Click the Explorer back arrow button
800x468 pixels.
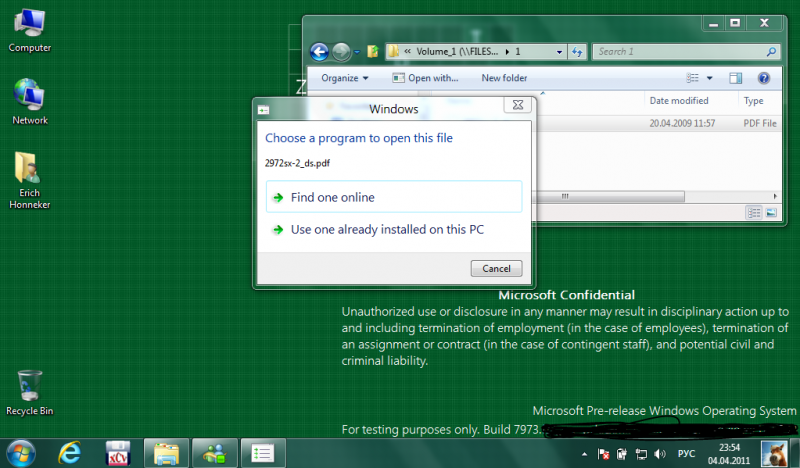pyautogui.click(x=319, y=52)
